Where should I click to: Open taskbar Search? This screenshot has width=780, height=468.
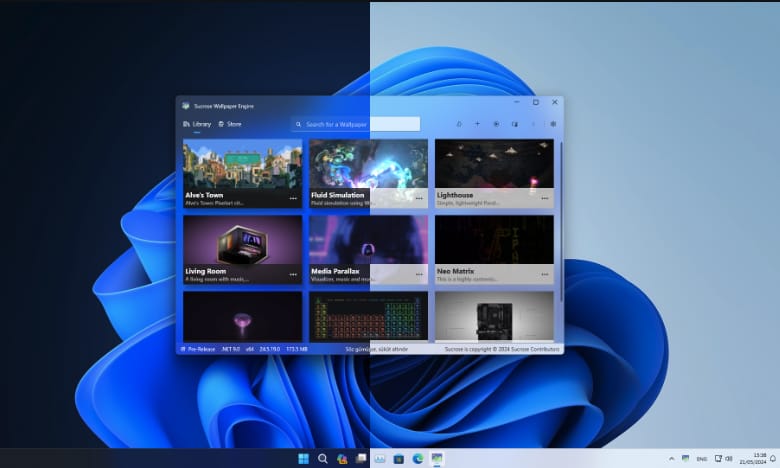(x=322, y=459)
